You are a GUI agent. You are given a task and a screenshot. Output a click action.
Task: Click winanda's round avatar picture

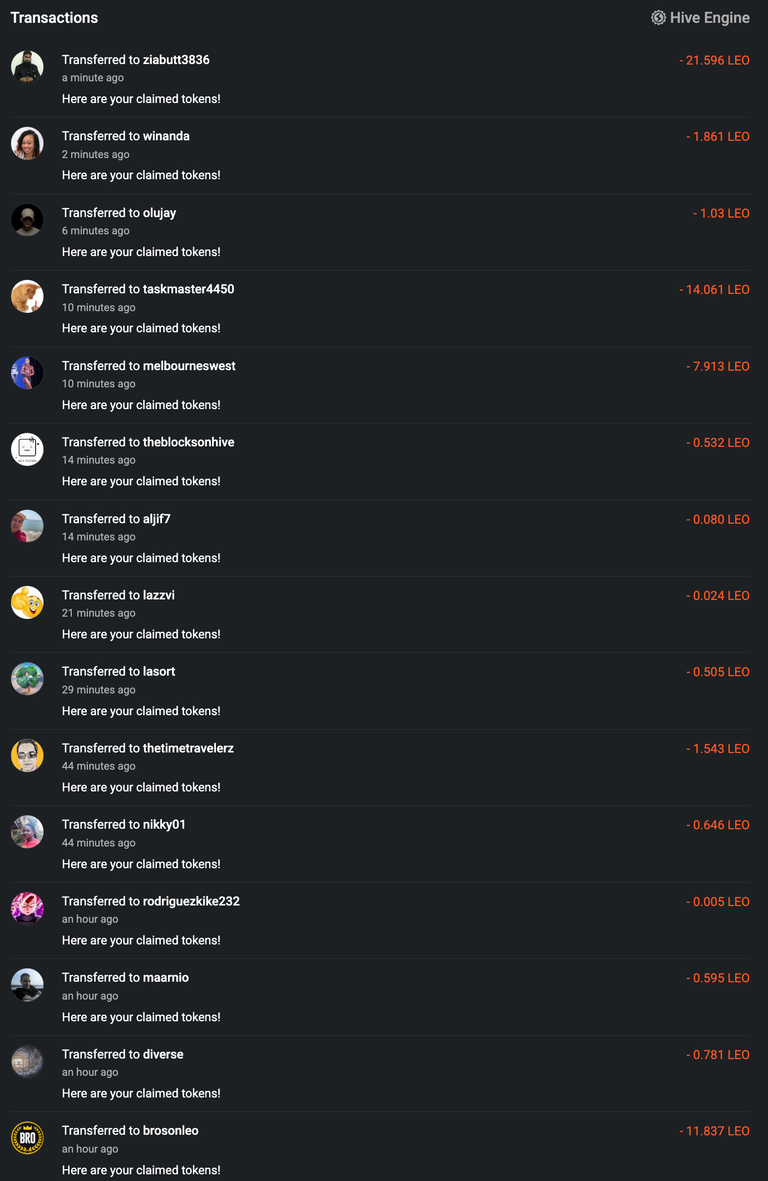tap(27, 143)
